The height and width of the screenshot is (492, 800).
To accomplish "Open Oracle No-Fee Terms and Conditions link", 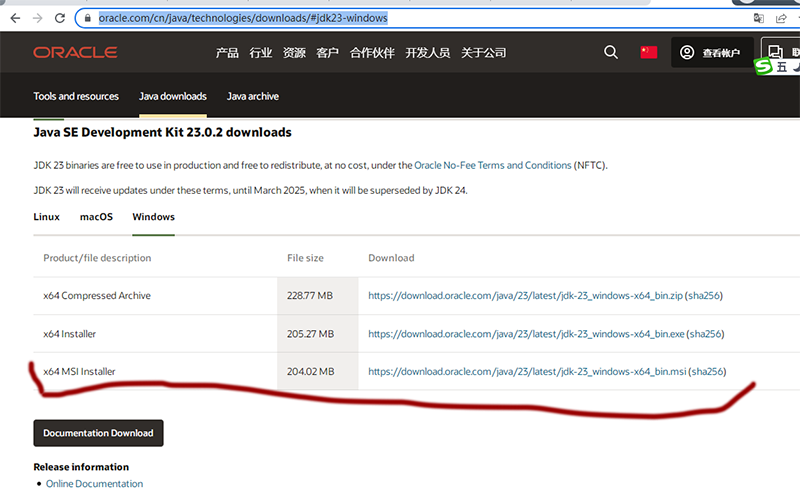I will point(492,165).
